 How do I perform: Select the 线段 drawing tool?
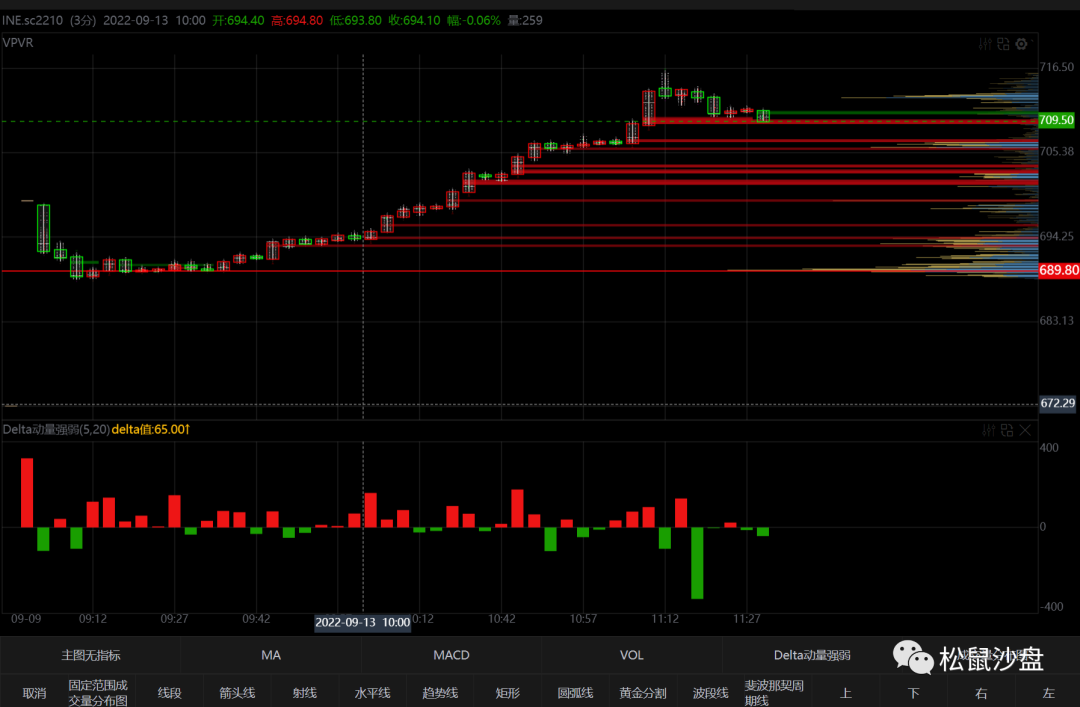click(169, 693)
